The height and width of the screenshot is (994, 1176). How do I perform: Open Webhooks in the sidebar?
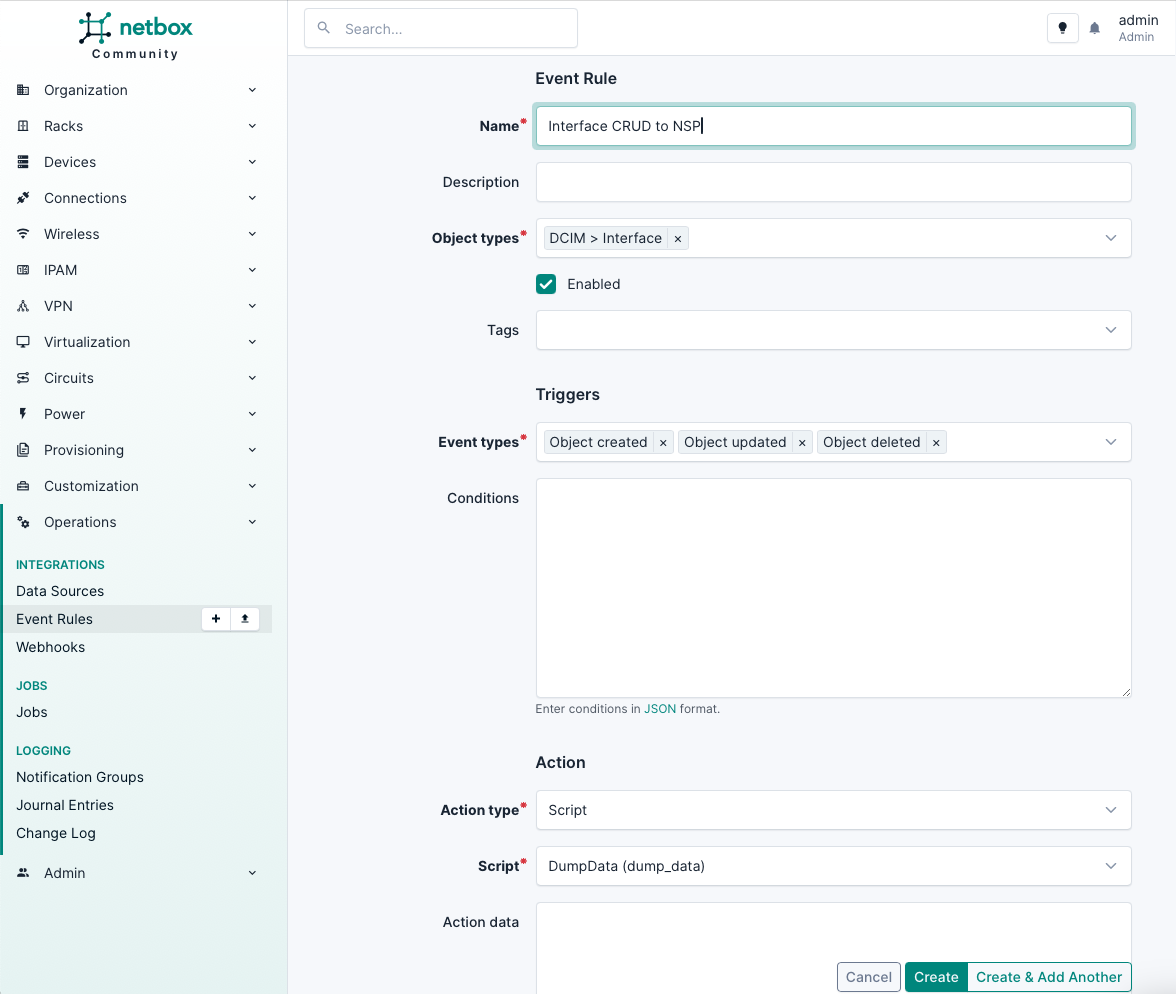coord(51,647)
